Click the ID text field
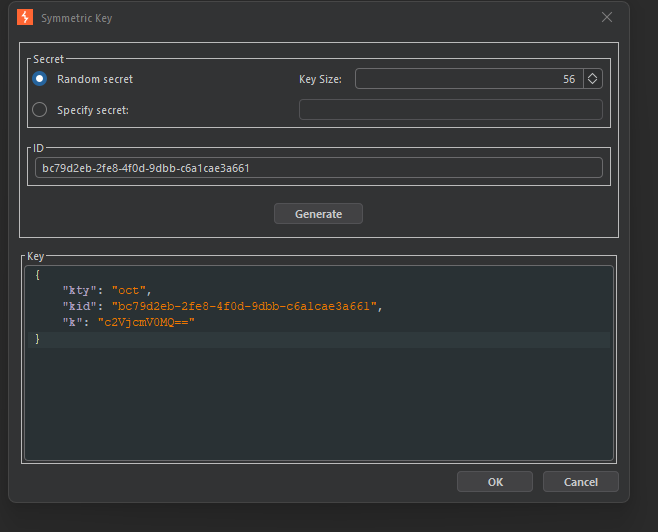 coord(319,168)
